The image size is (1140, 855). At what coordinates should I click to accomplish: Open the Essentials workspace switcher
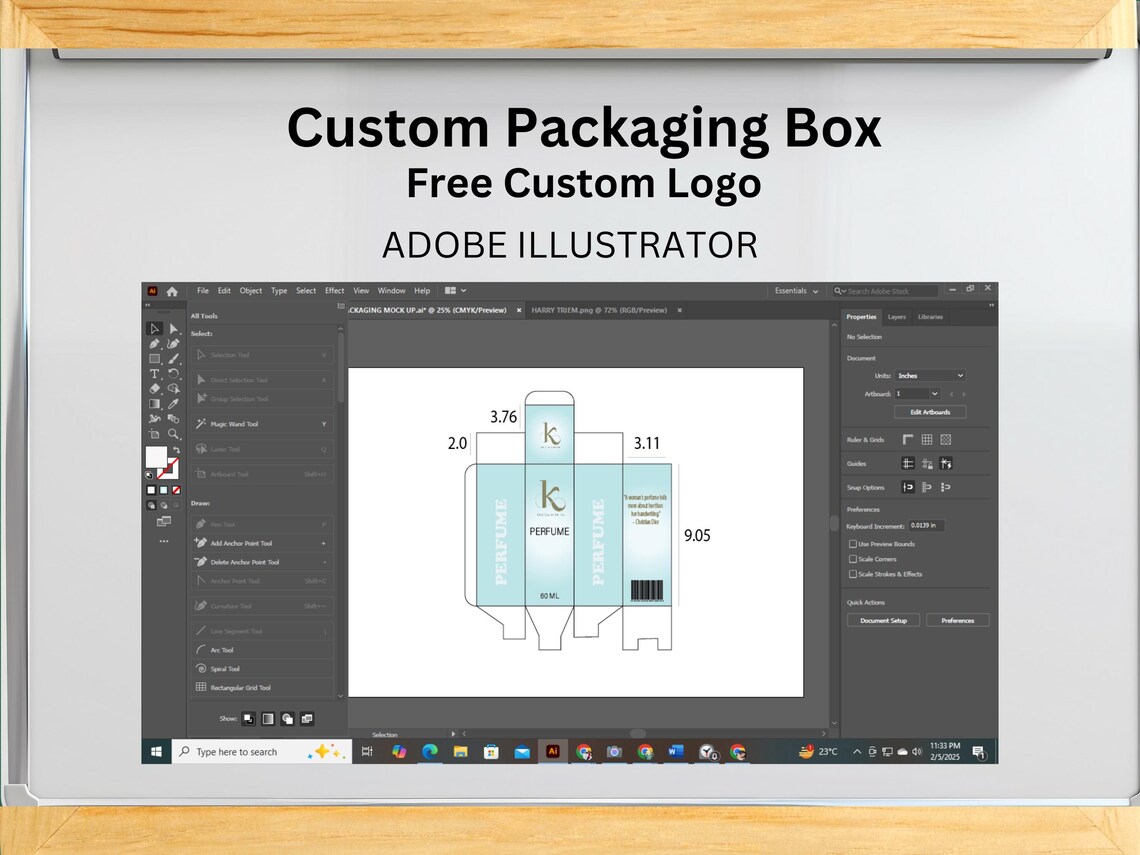796,290
